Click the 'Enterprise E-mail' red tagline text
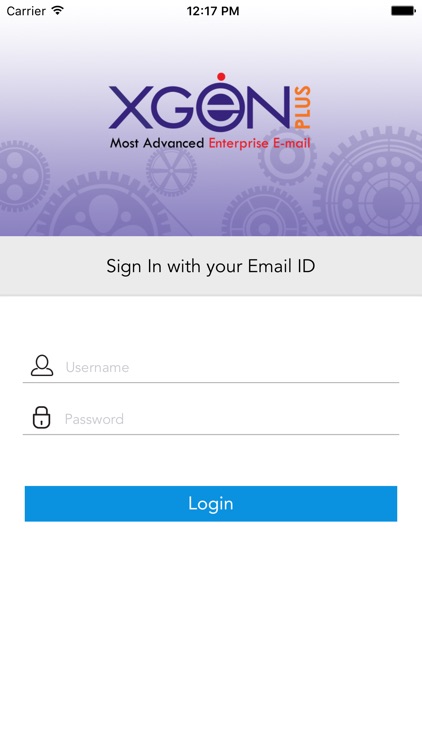Image resolution: width=422 pixels, height=750 pixels. click(259, 143)
